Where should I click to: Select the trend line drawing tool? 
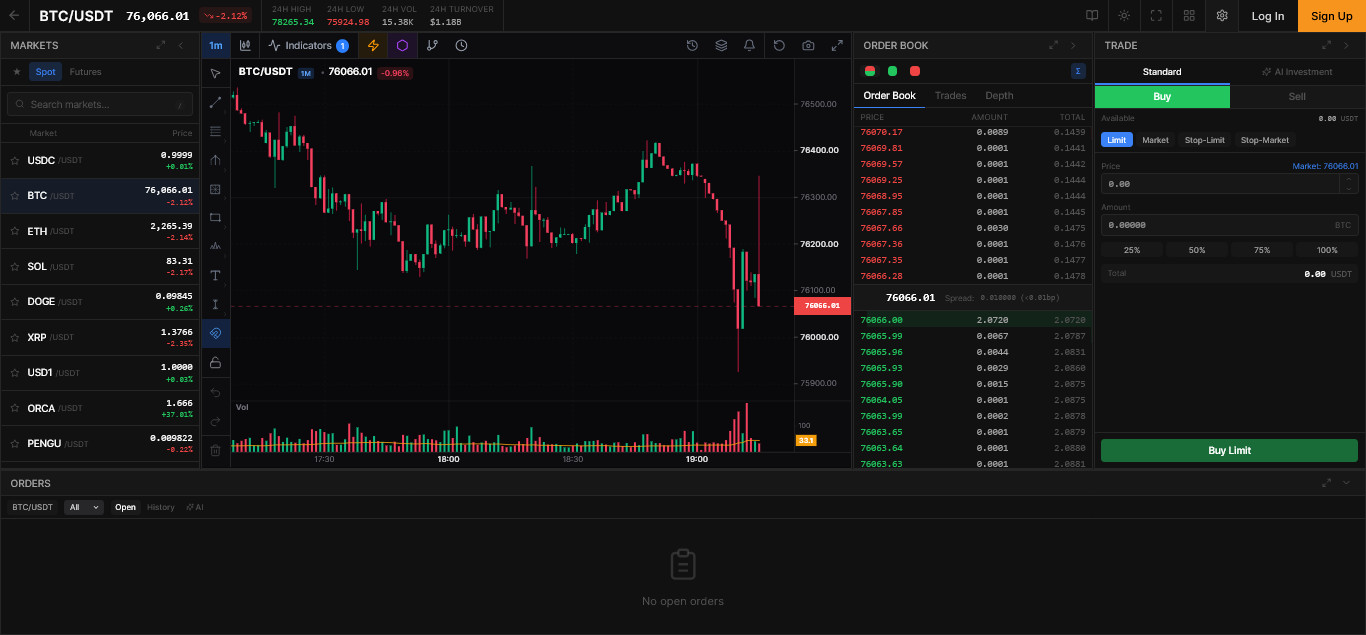(x=215, y=103)
